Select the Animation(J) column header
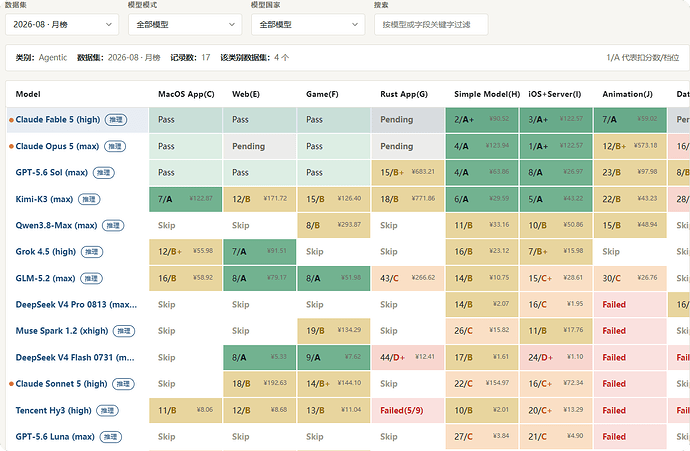The image size is (690, 451). (x=628, y=94)
